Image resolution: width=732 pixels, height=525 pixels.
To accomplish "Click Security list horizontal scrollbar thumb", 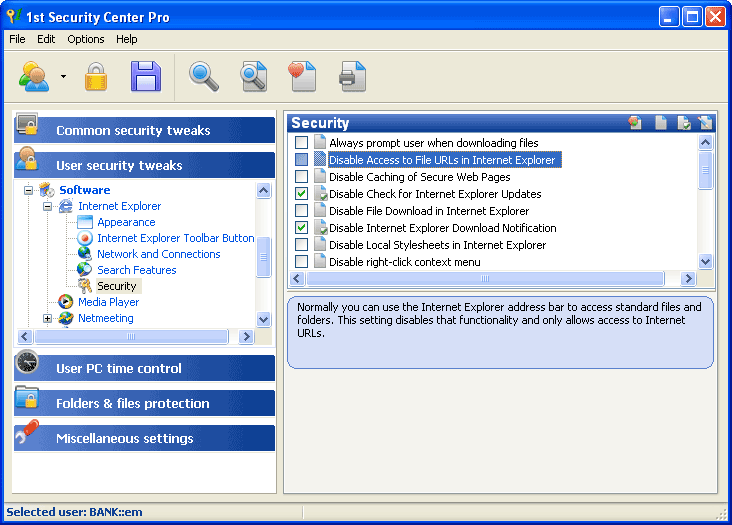I will [485, 279].
